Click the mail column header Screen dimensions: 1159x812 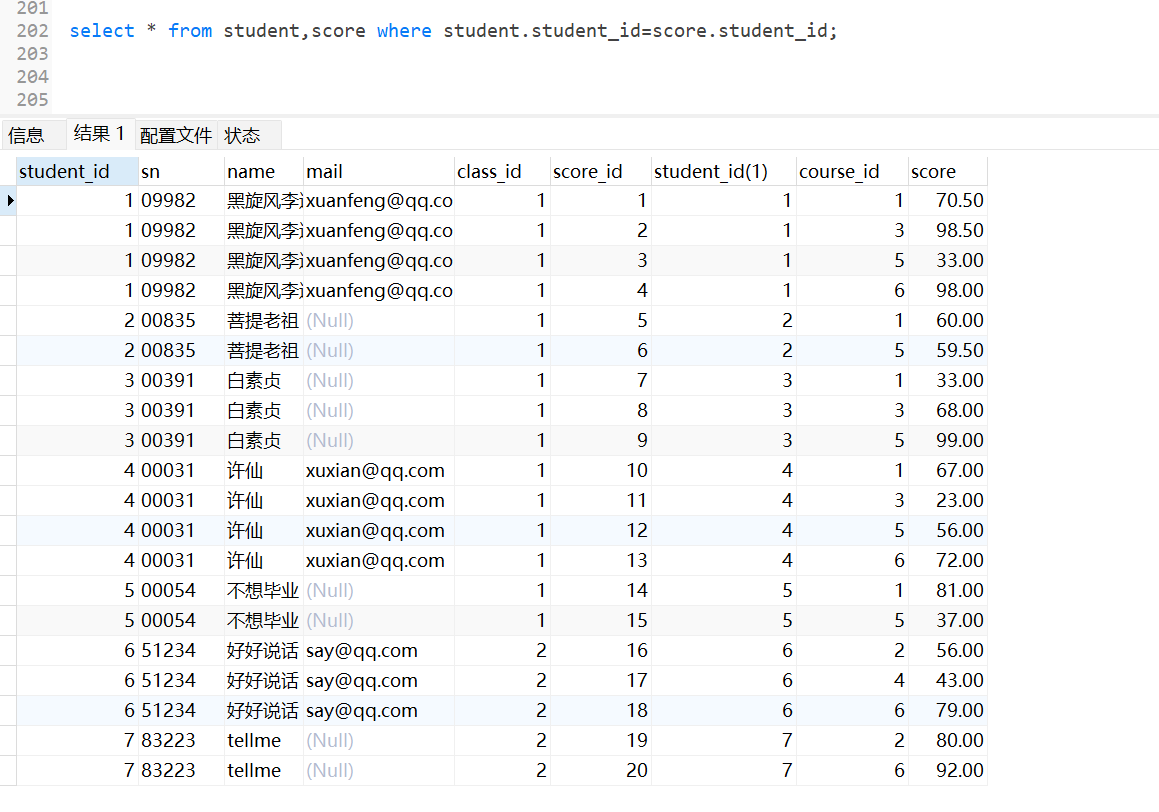[378, 171]
